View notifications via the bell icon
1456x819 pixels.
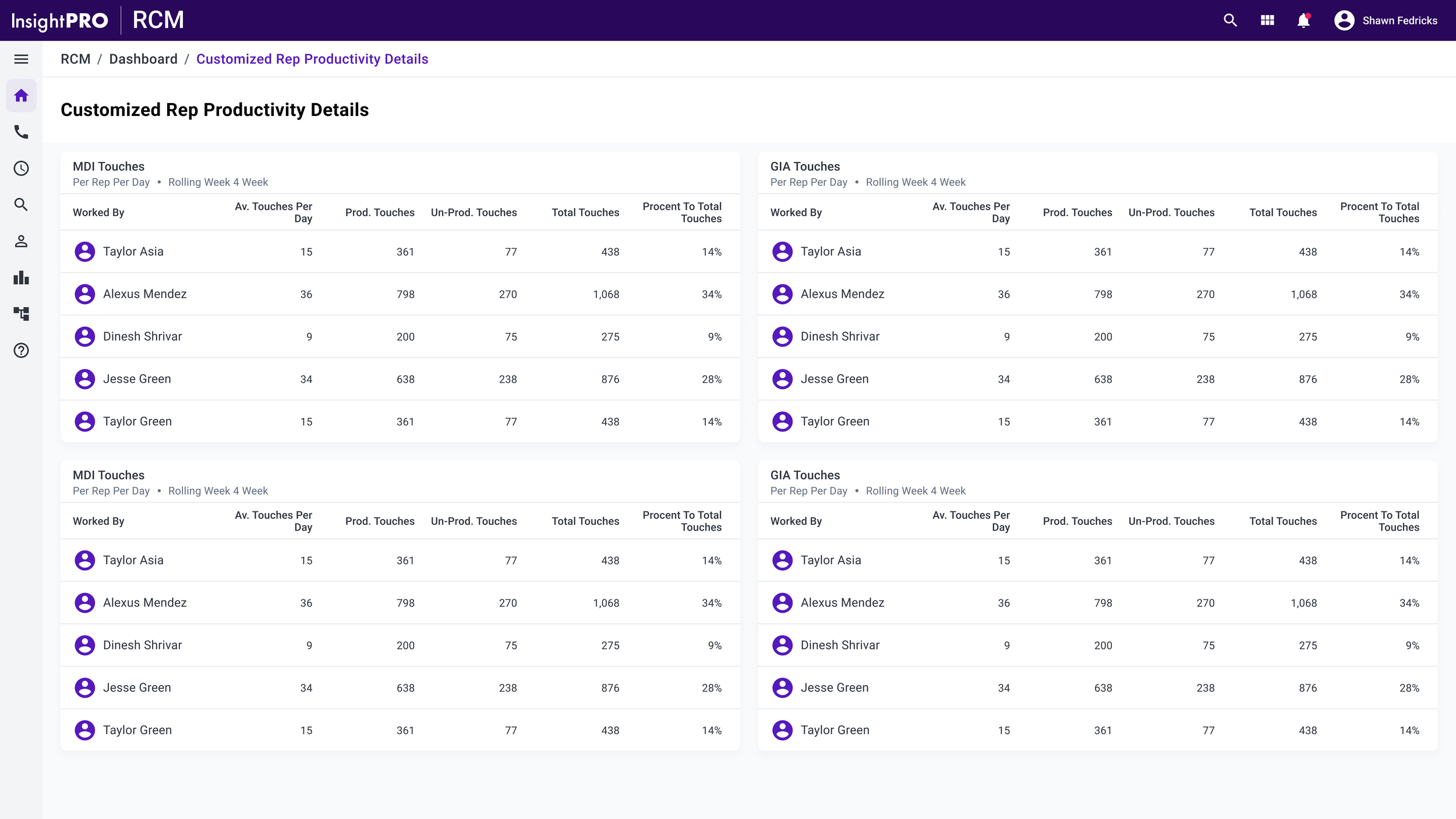(x=1303, y=20)
